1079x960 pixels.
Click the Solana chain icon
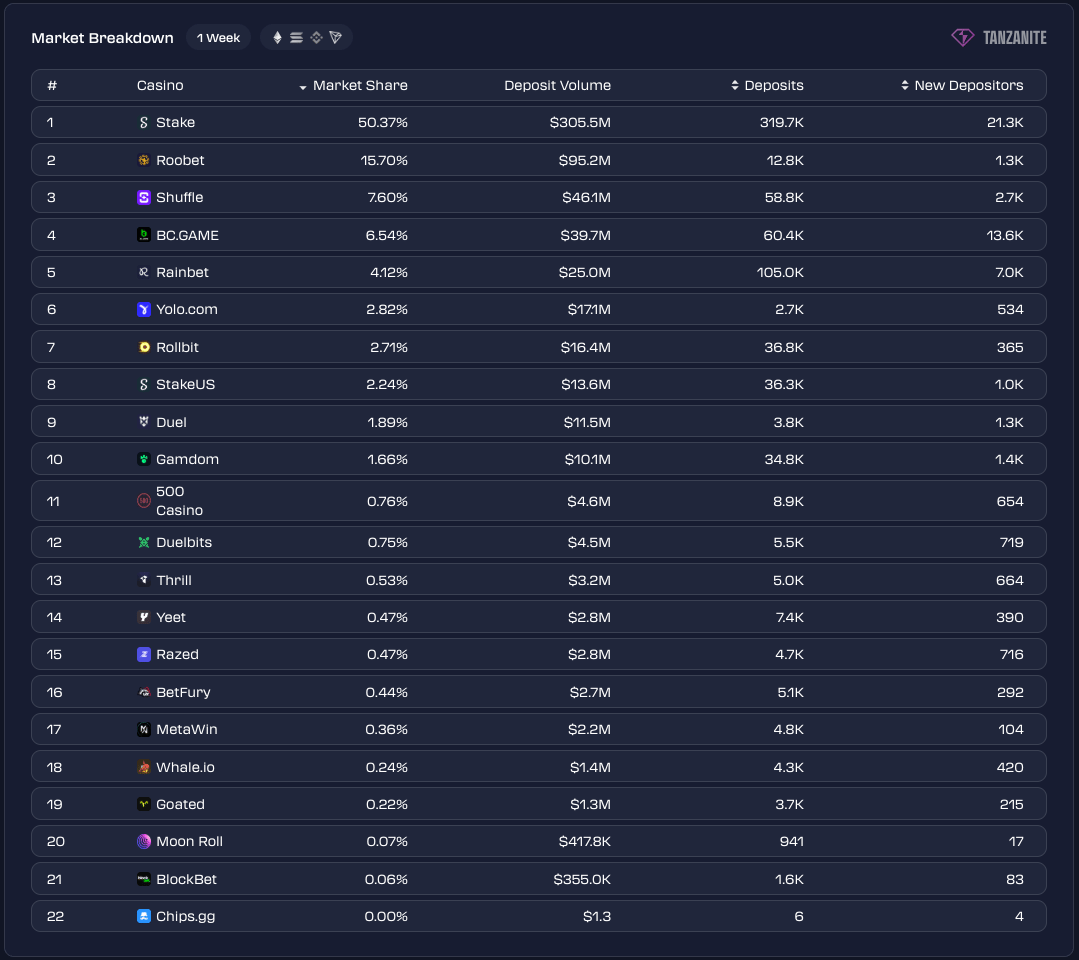[297, 37]
